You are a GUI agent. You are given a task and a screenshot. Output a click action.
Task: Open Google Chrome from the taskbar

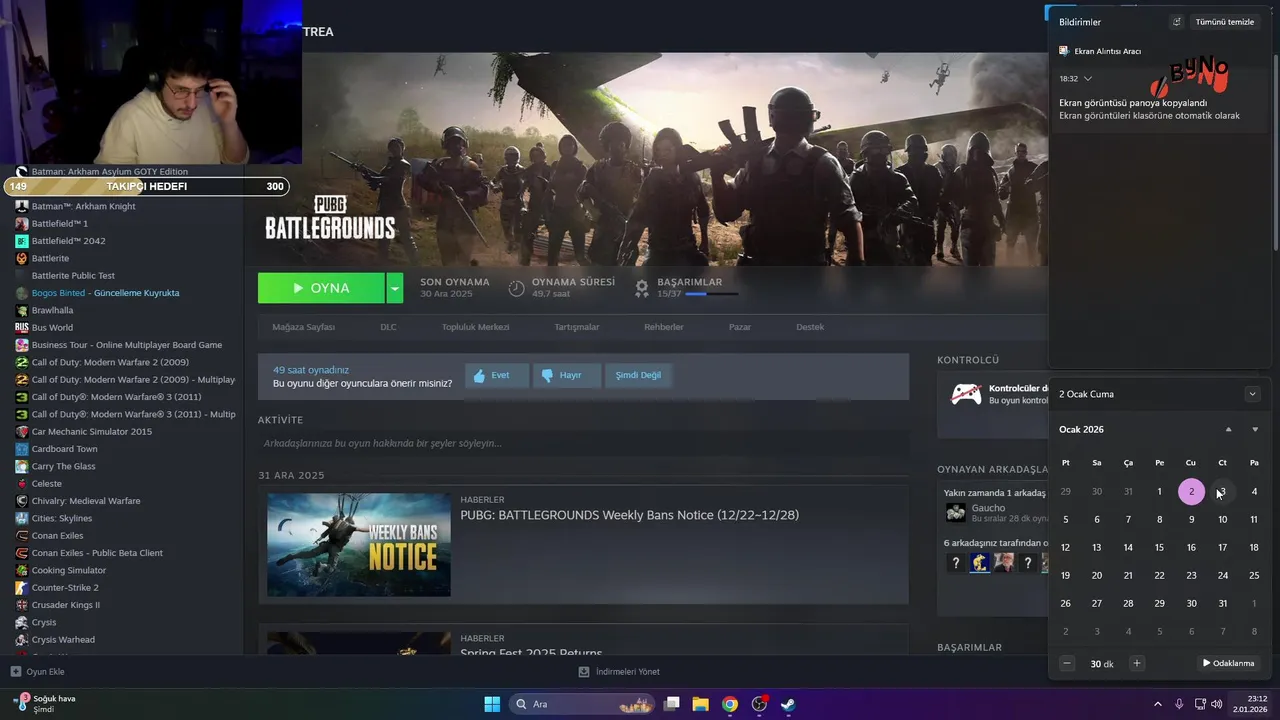click(730, 704)
